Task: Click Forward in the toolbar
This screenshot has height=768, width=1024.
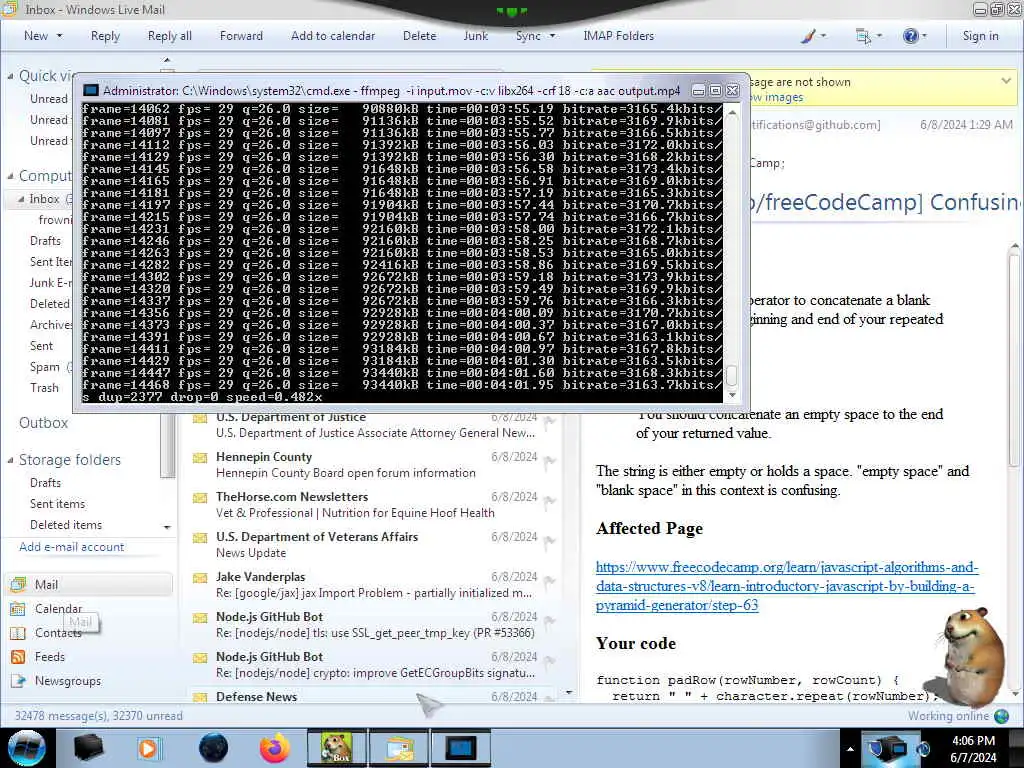Action: [x=241, y=36]
